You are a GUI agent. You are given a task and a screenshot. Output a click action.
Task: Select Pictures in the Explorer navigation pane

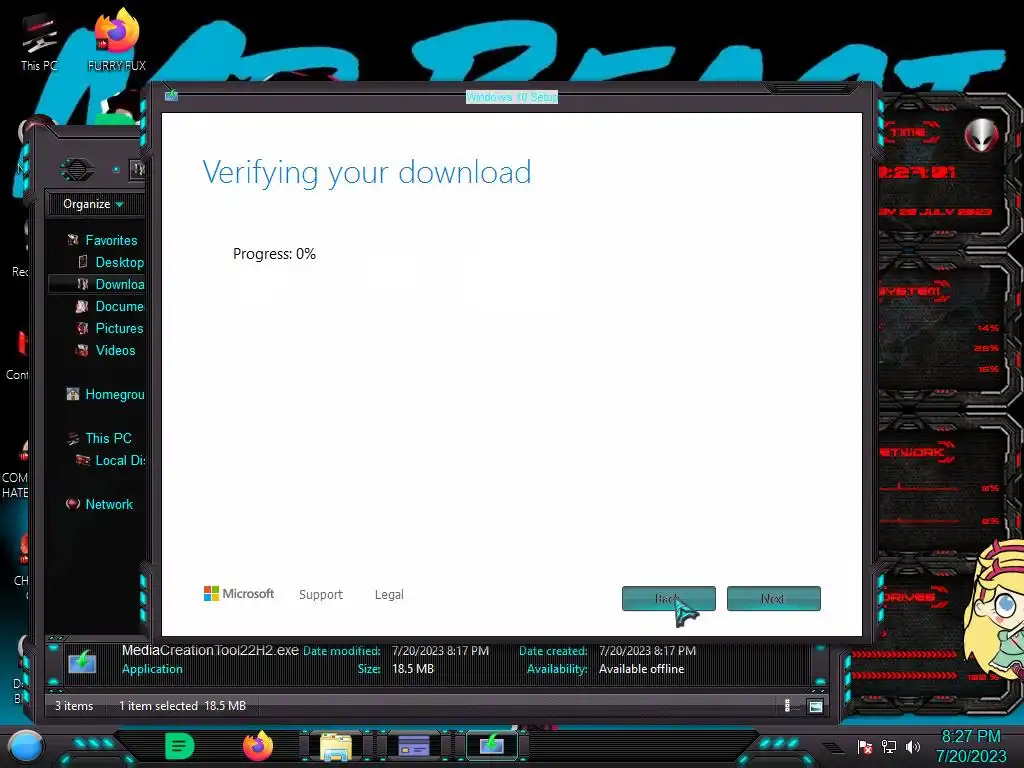click(x=119, y=328)
